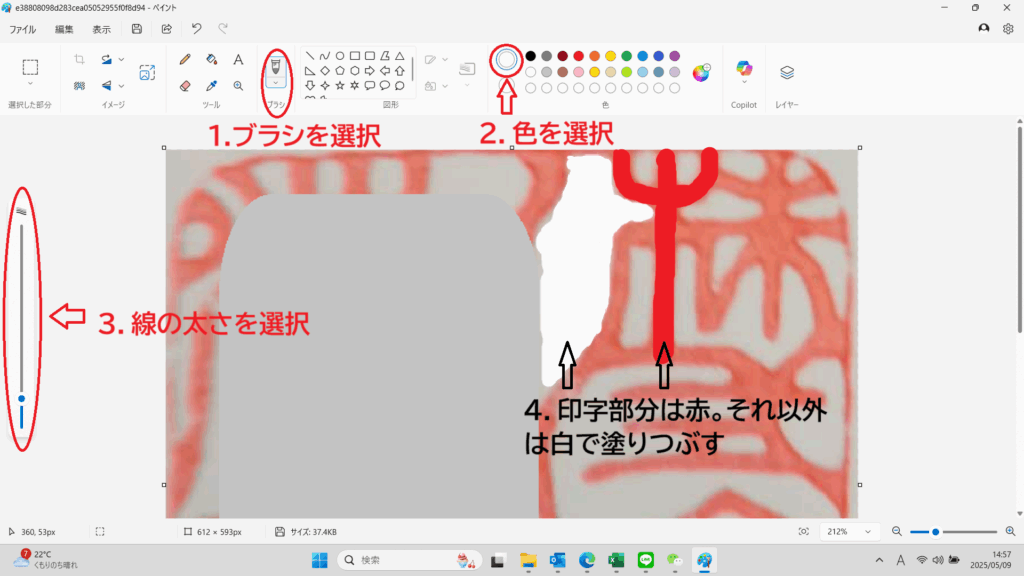1024x576 pixels.
Task: Select the Pencil tool
Action: click(x=185, y=60)
